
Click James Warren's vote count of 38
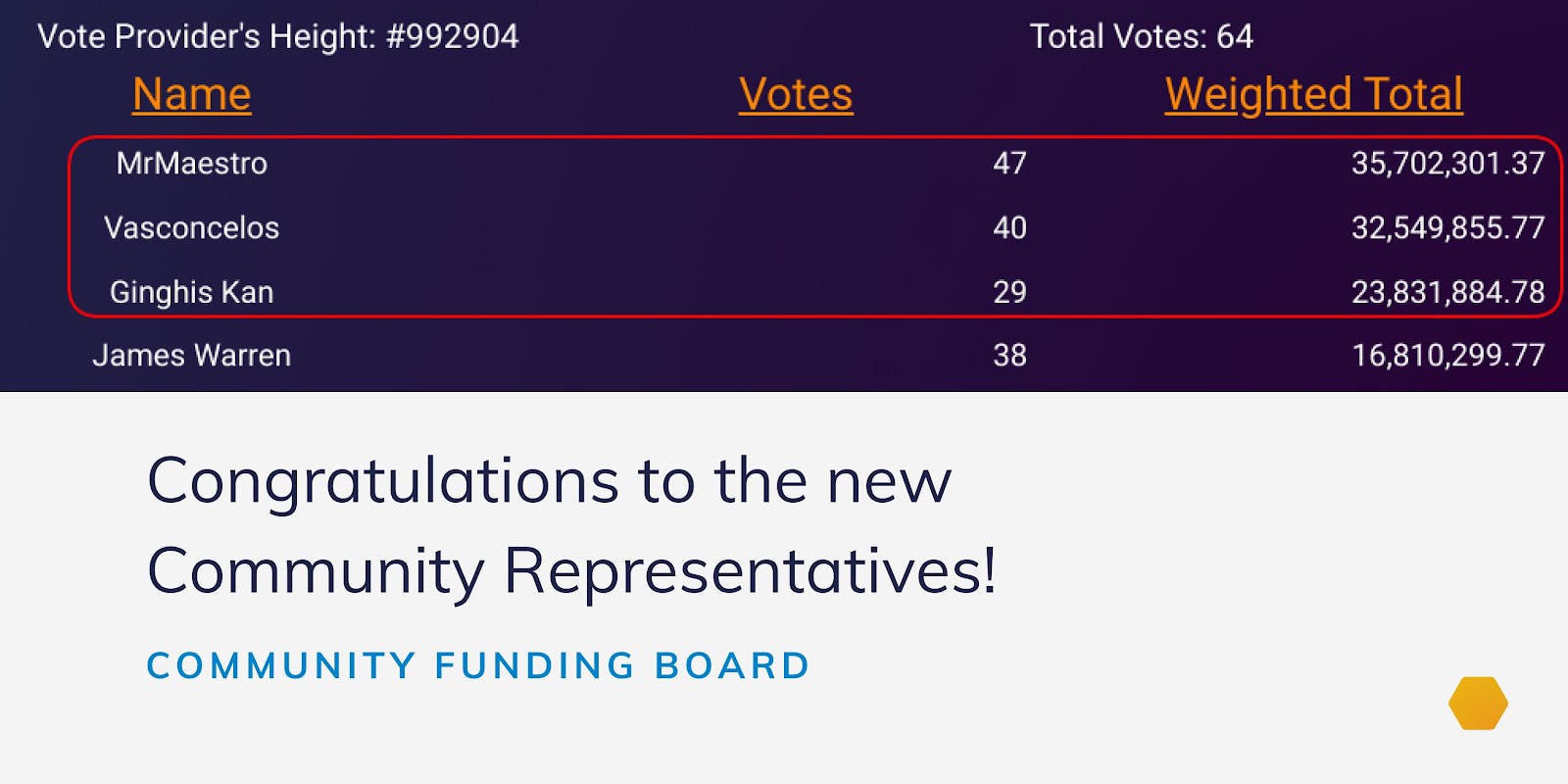pos(1009,356)
